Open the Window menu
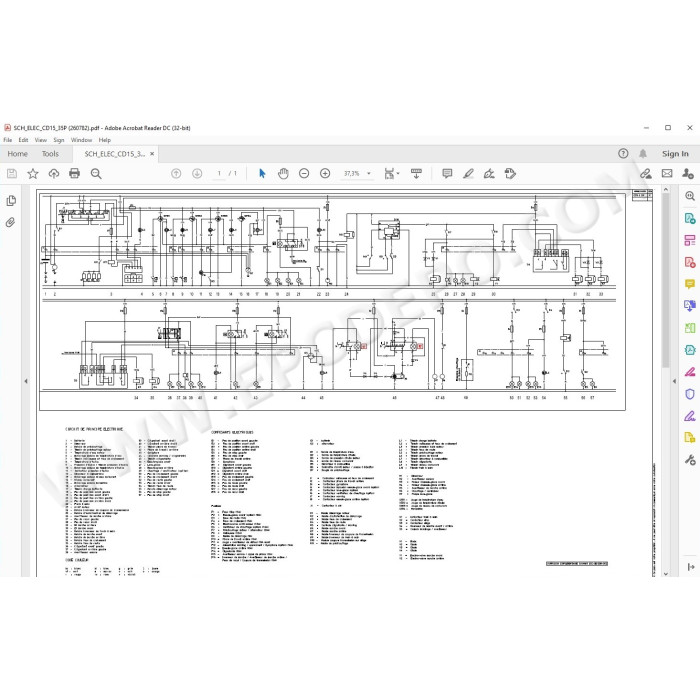 coord(81,140)
